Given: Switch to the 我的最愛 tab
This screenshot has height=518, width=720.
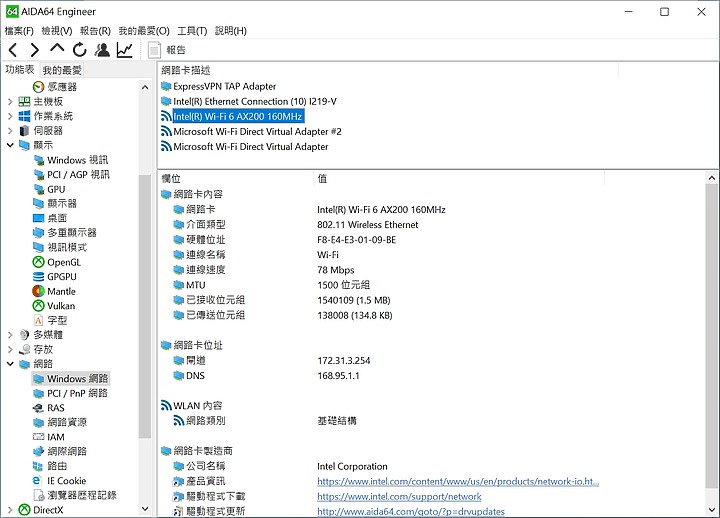Looking at the screenshot, I should (x=62, y=70).
